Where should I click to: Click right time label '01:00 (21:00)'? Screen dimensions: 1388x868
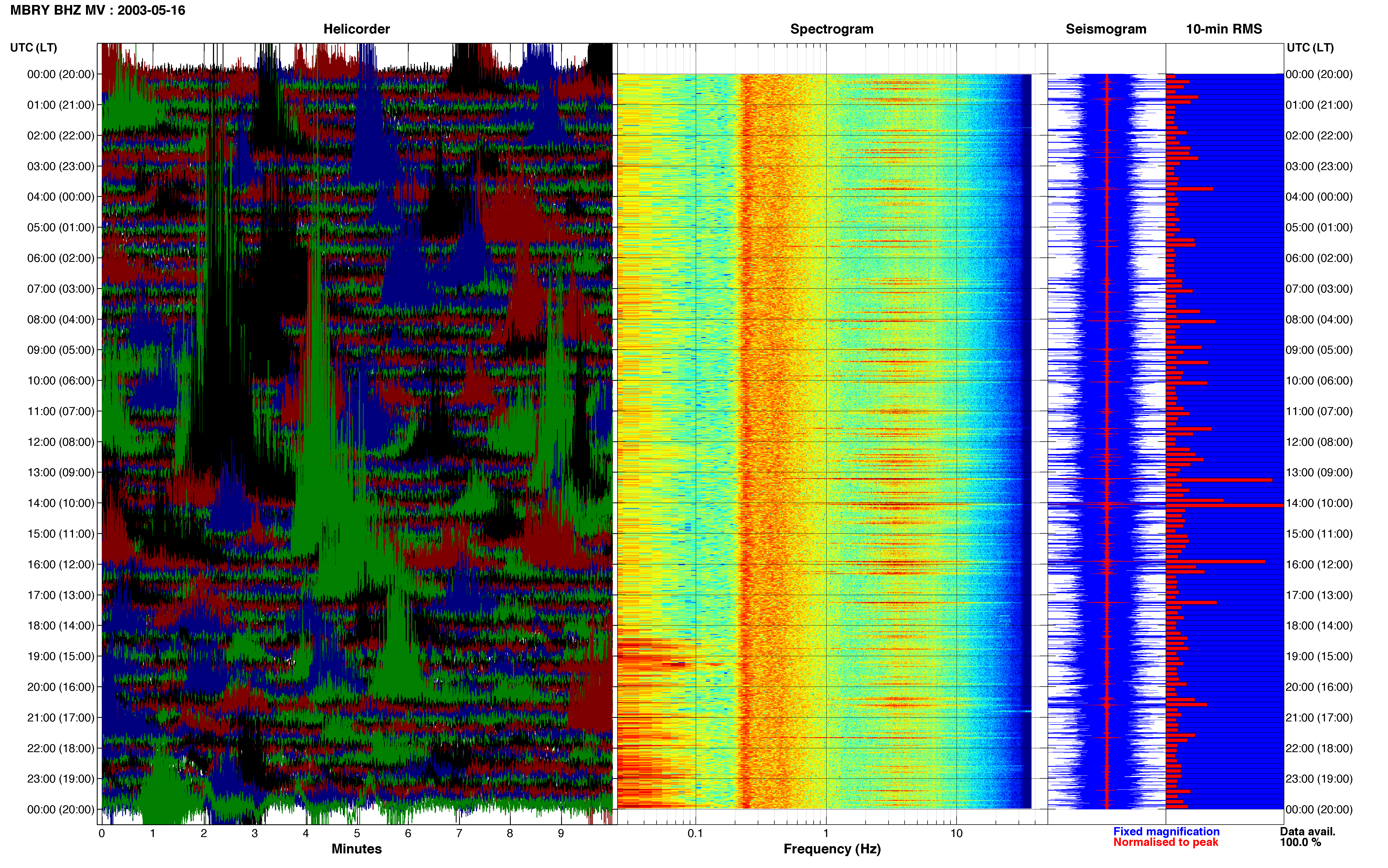click(1319, 105)
